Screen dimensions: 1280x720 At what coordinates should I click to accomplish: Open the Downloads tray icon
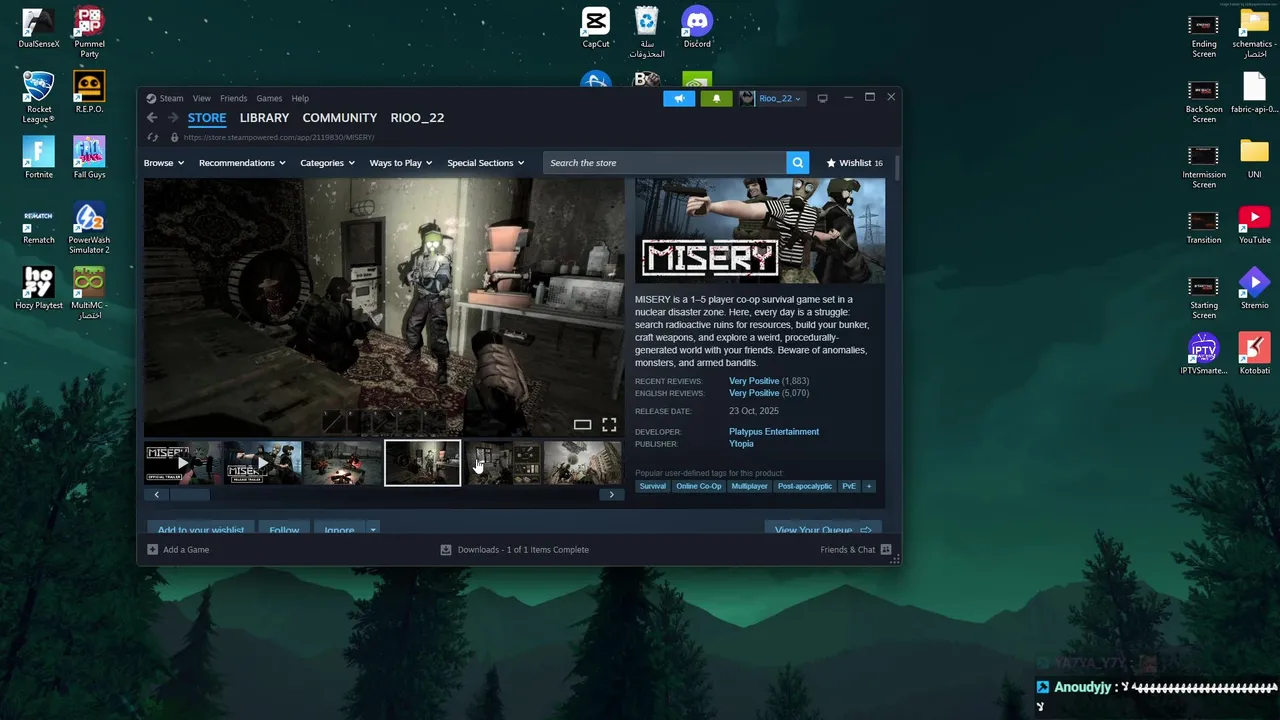[446, 550]
